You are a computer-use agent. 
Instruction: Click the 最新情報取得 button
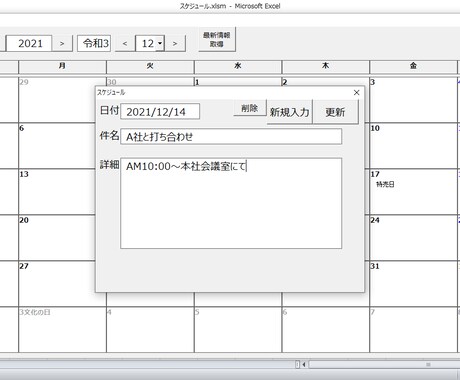[x=217, y=39]
